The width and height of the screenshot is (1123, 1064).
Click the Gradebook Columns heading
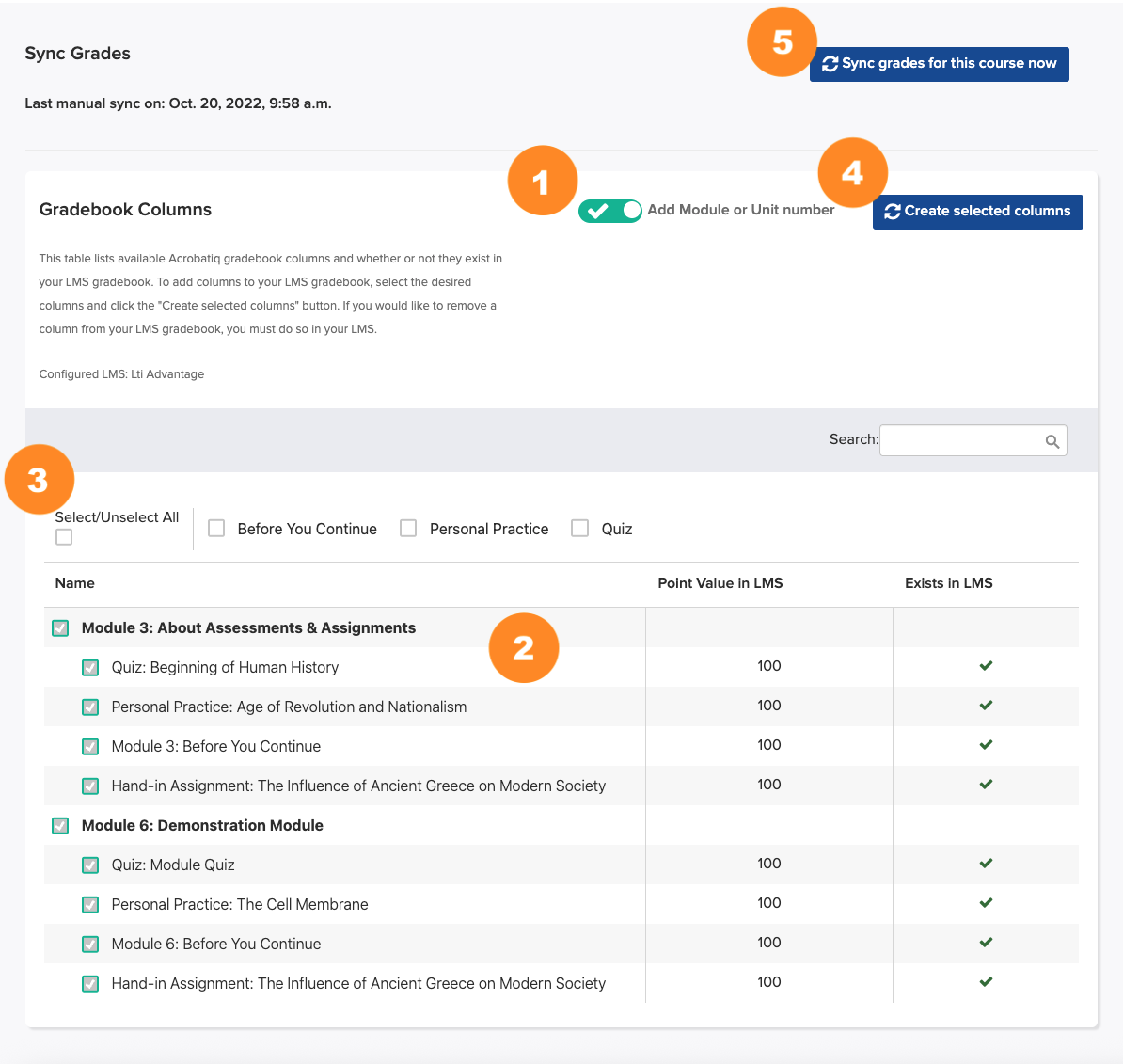[x=125, y=209]
